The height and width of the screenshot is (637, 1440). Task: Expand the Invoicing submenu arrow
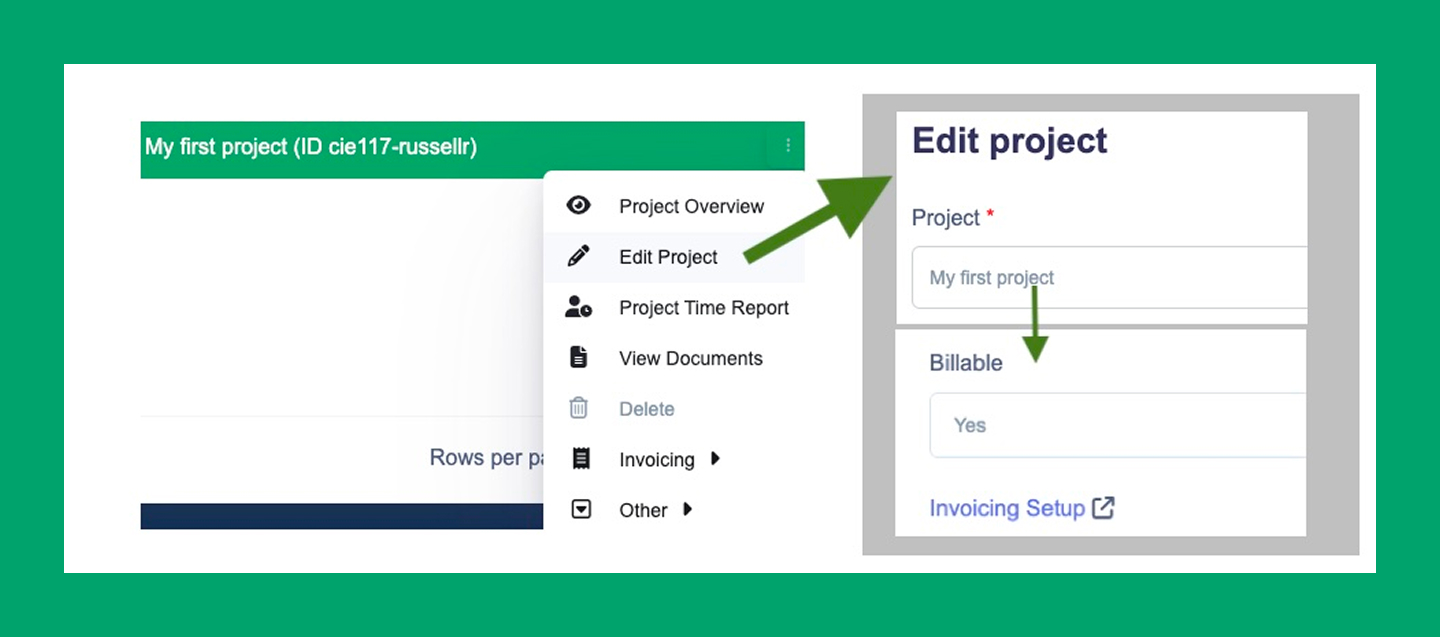(713, 459)
